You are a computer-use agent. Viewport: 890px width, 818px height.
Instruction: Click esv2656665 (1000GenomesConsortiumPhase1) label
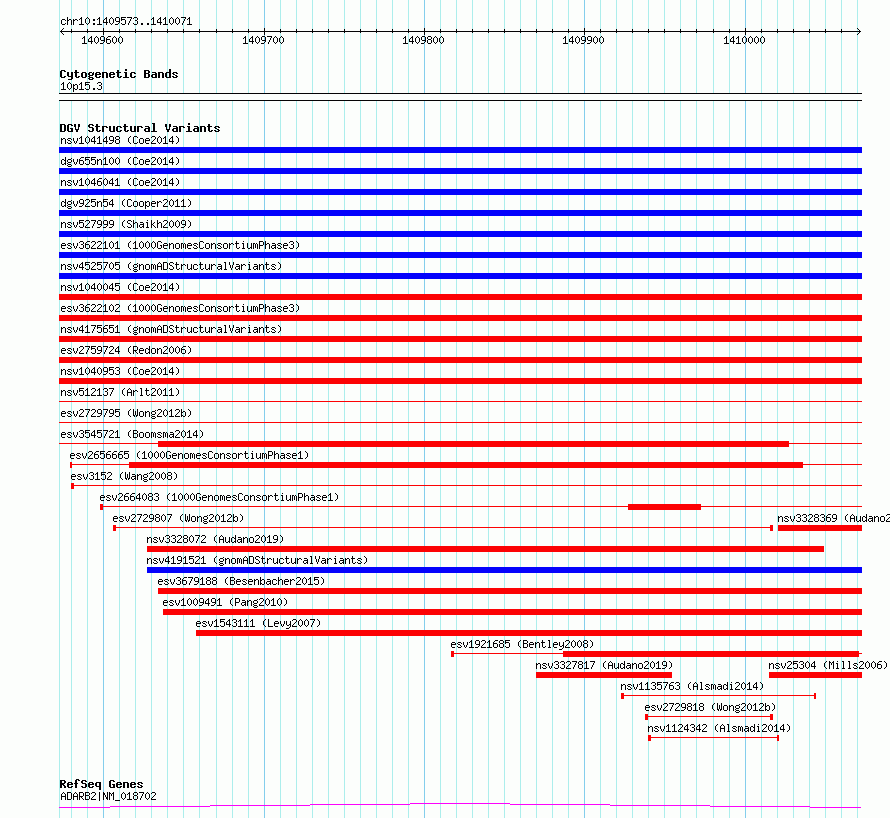tap(189, 455)
